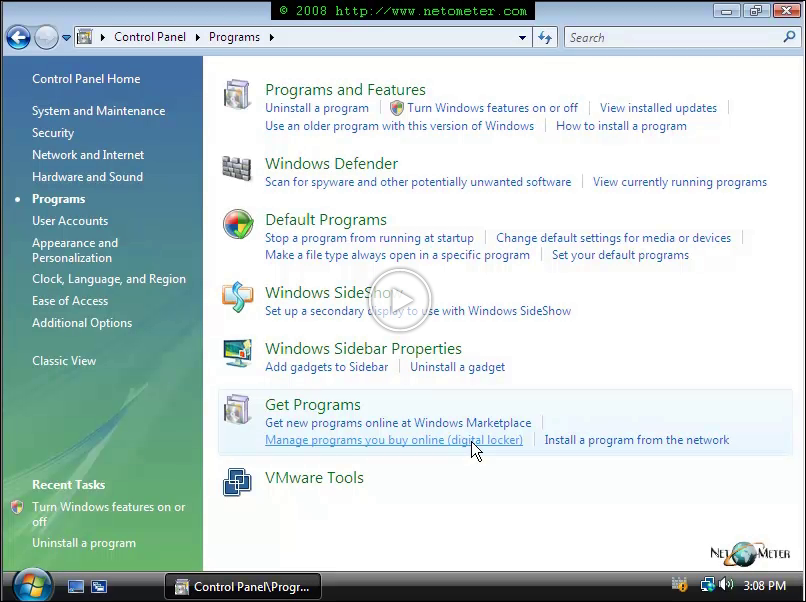Click Manage programs you buy online link
This screenshot has height=602, width=806.
point(394,440)
